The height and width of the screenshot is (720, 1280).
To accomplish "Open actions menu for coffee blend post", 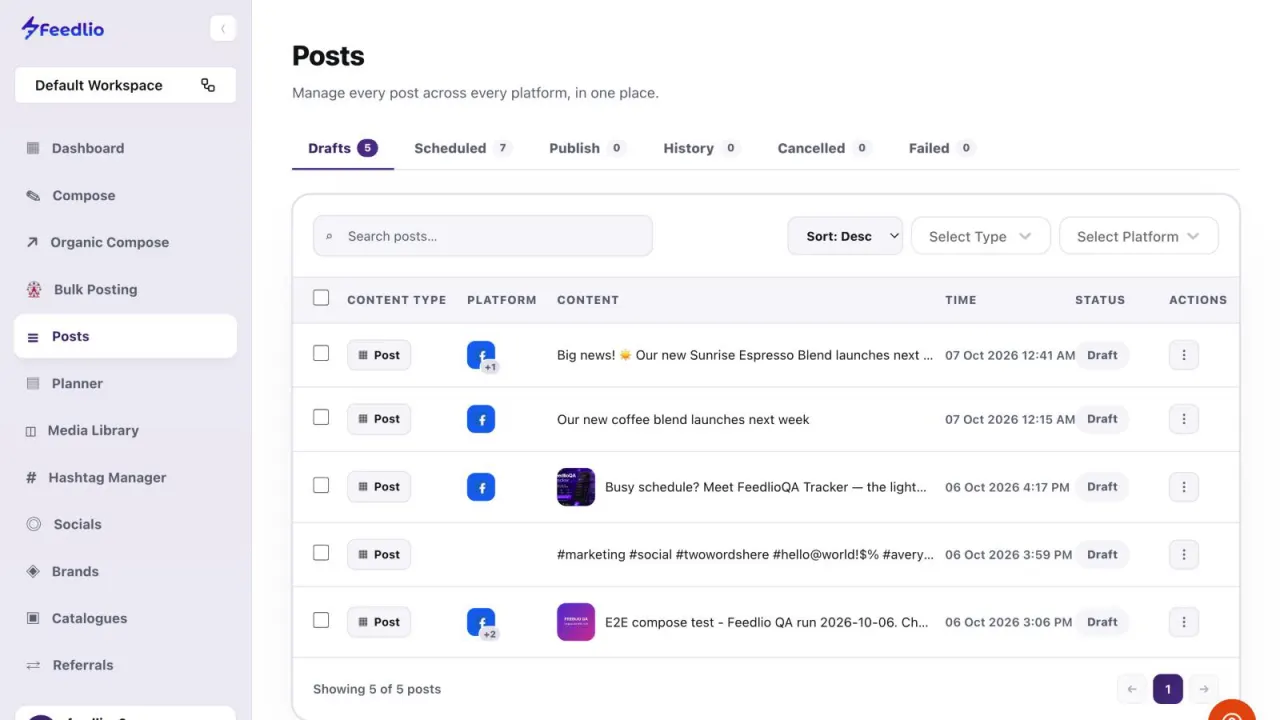I will point(1184,419).
